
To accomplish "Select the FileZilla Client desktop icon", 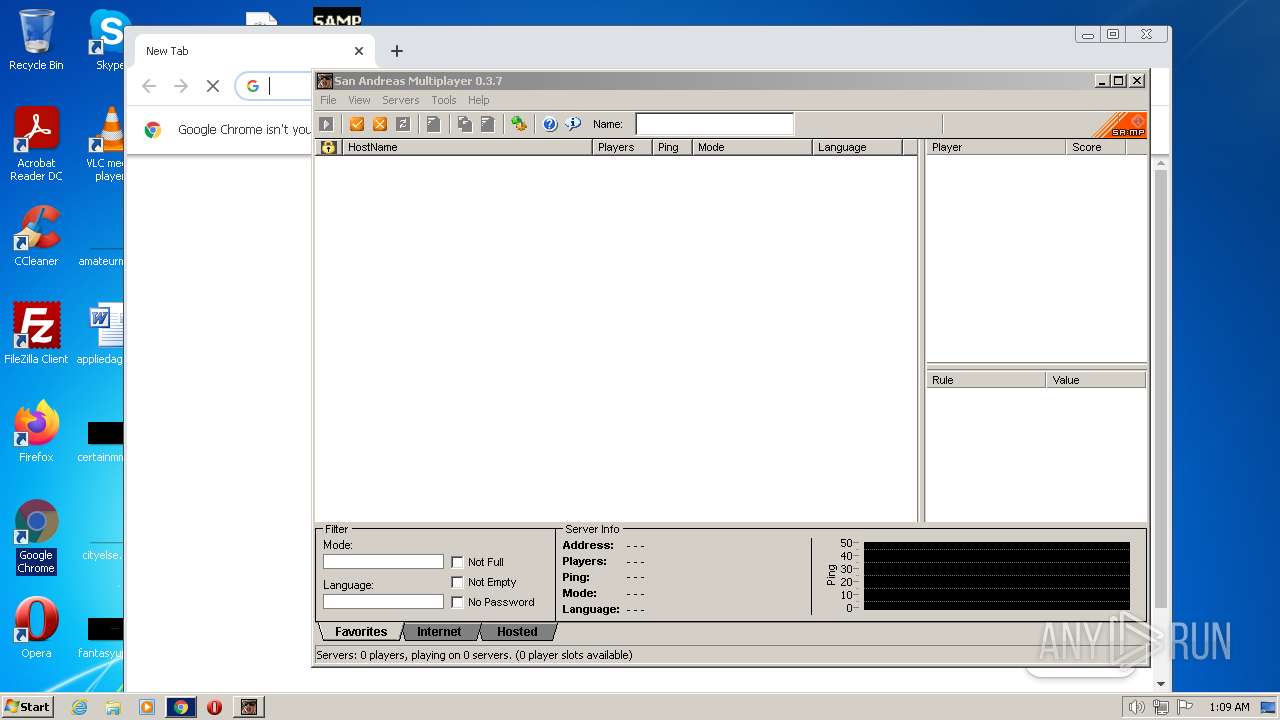I will 36,334.
